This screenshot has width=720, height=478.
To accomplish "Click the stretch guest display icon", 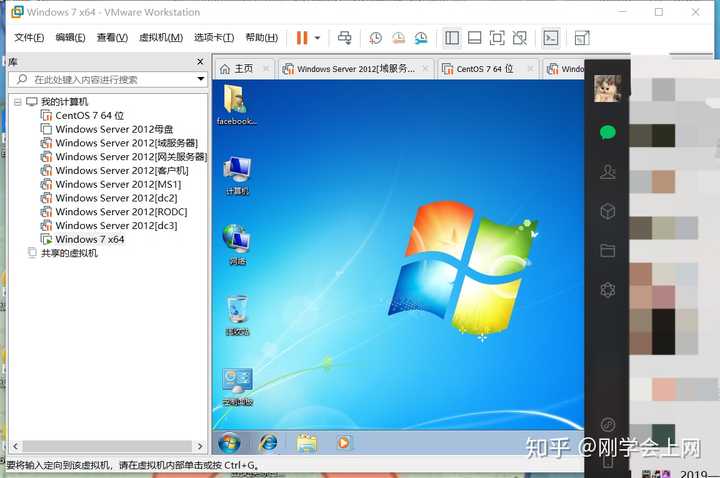I will coord(582,38).
